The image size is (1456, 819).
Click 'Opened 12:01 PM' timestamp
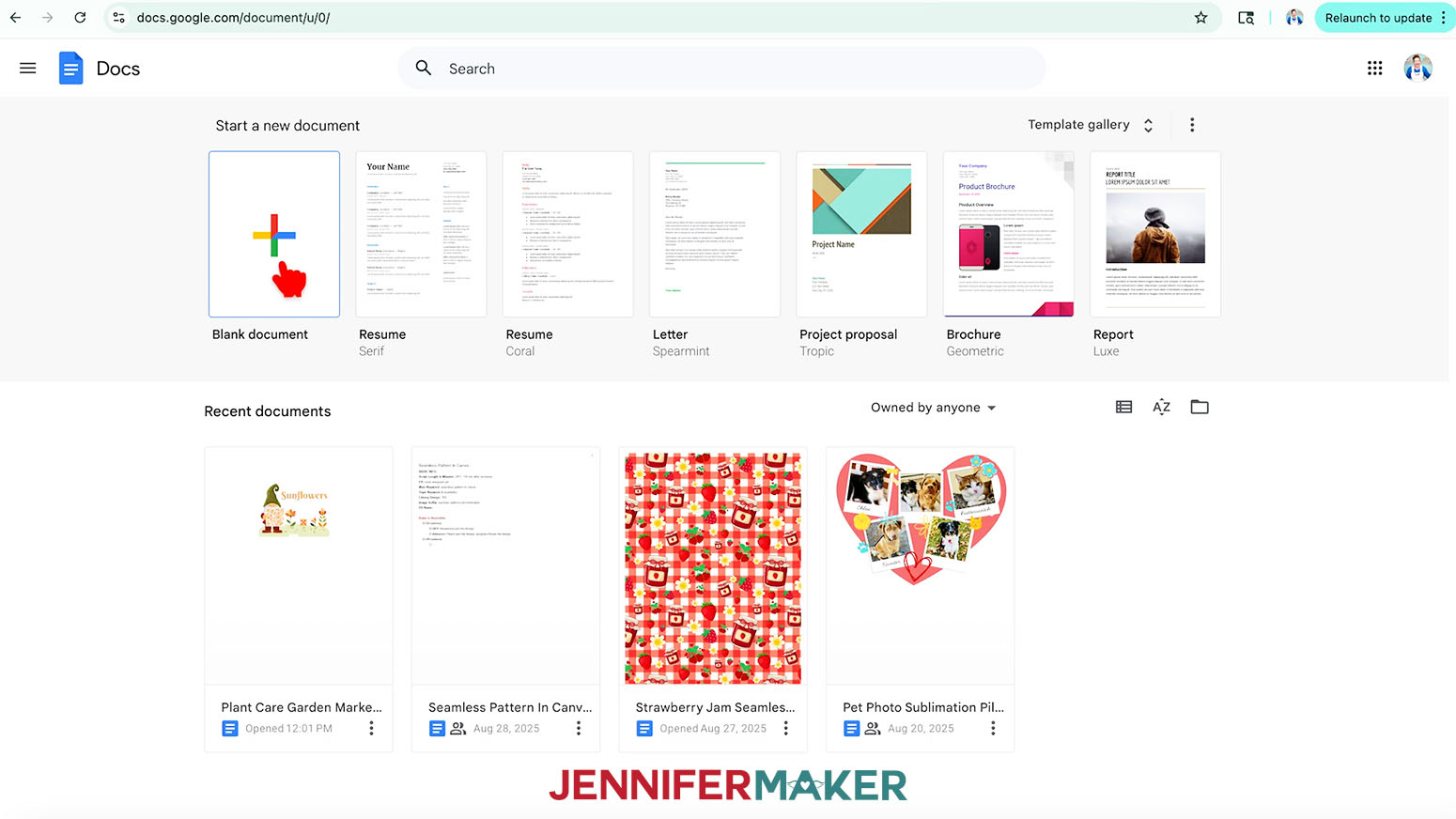coord(288,729)
